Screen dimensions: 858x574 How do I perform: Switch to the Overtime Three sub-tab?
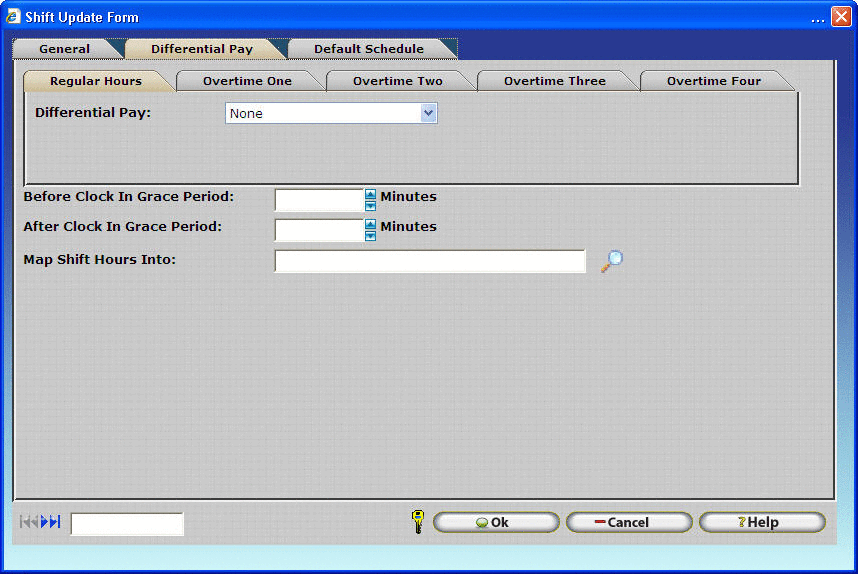[554, 81]
